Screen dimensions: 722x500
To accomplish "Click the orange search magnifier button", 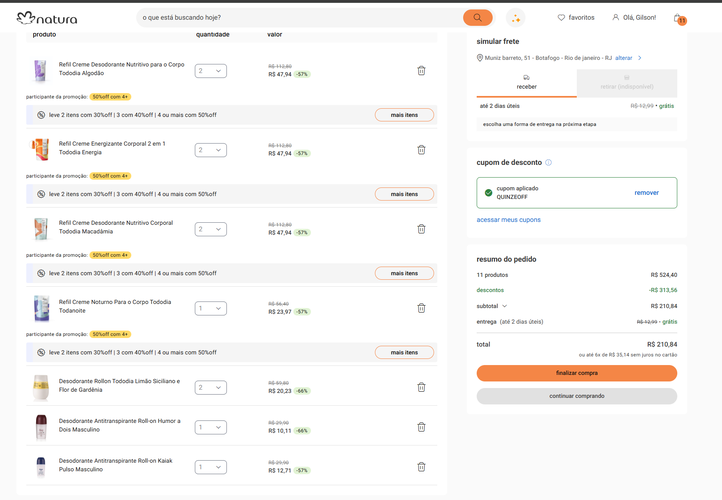I will [x=477, y=17].
